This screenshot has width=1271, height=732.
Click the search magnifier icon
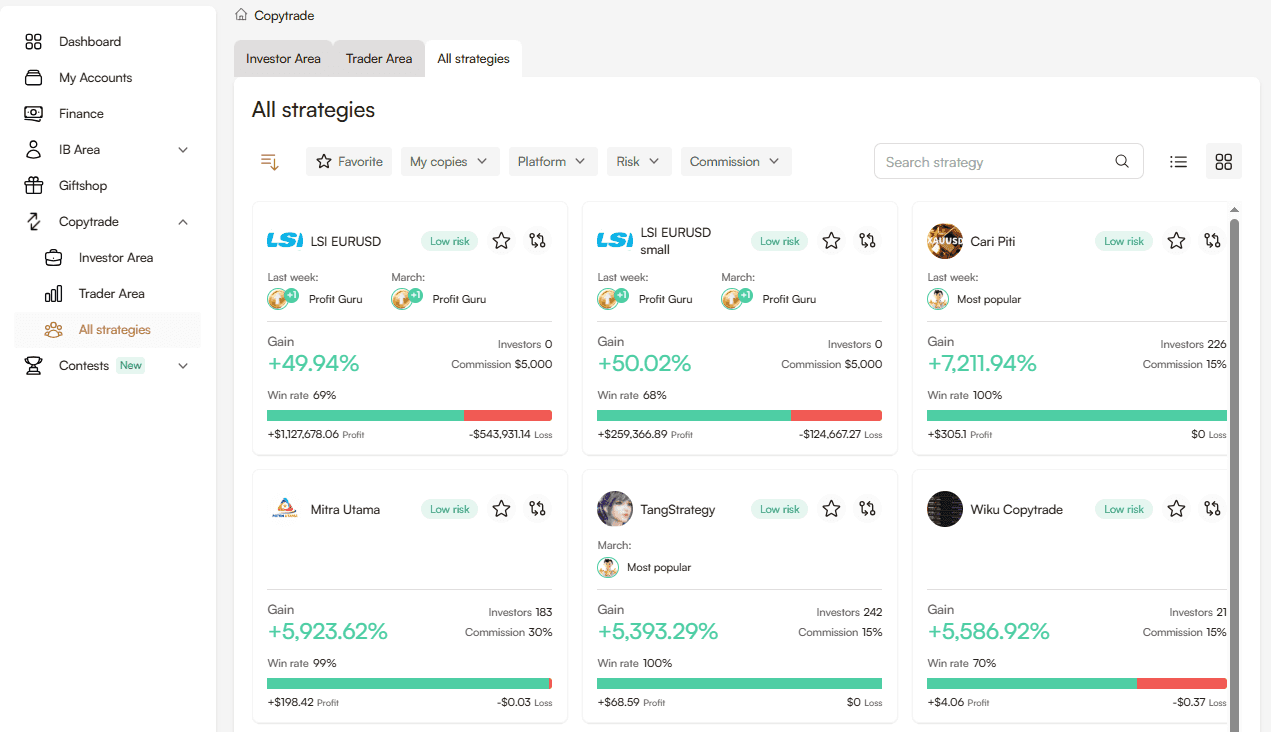click(1122, 162)
